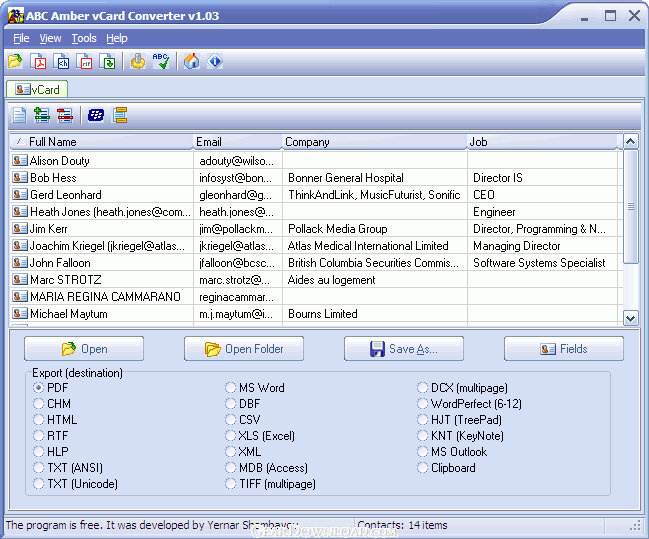
Task: Click the home page house icon
Action: (x=192, y=61)
